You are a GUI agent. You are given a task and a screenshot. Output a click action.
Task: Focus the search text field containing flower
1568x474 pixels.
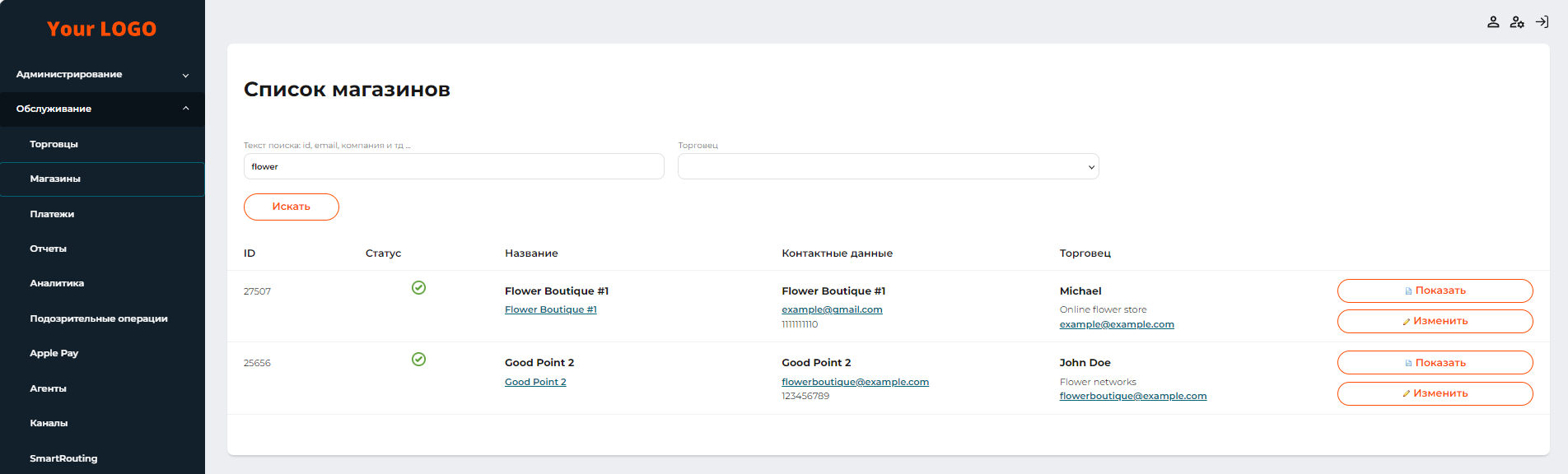click(454, 167)
